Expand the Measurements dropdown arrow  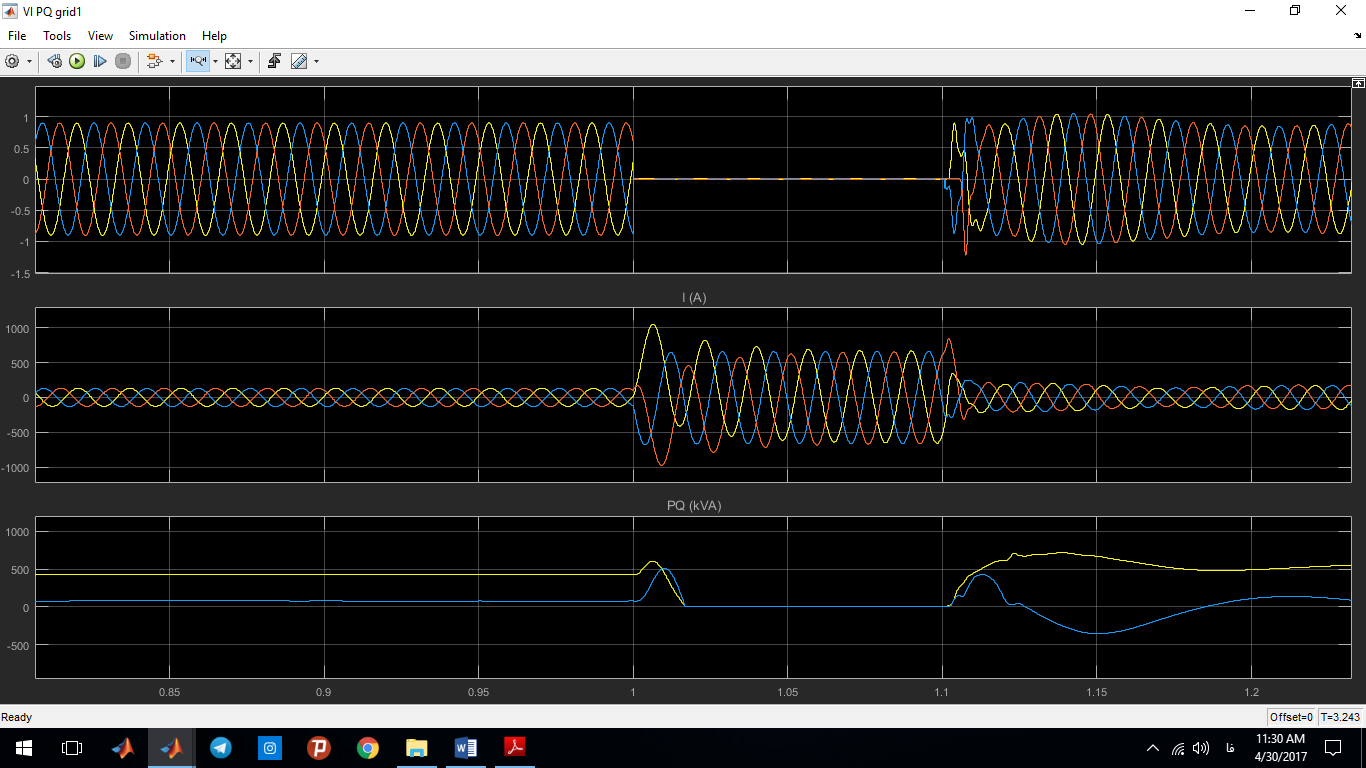[x=316, y=61]
